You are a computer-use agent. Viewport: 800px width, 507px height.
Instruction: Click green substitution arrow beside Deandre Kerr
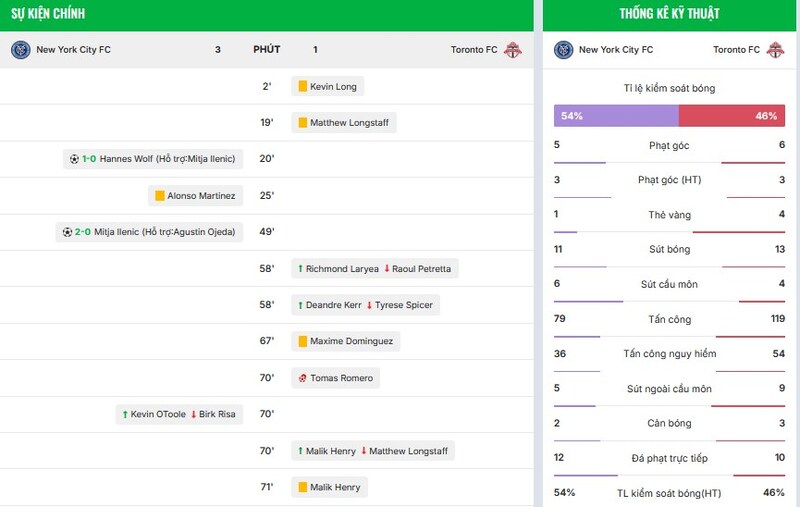[301, 305]
